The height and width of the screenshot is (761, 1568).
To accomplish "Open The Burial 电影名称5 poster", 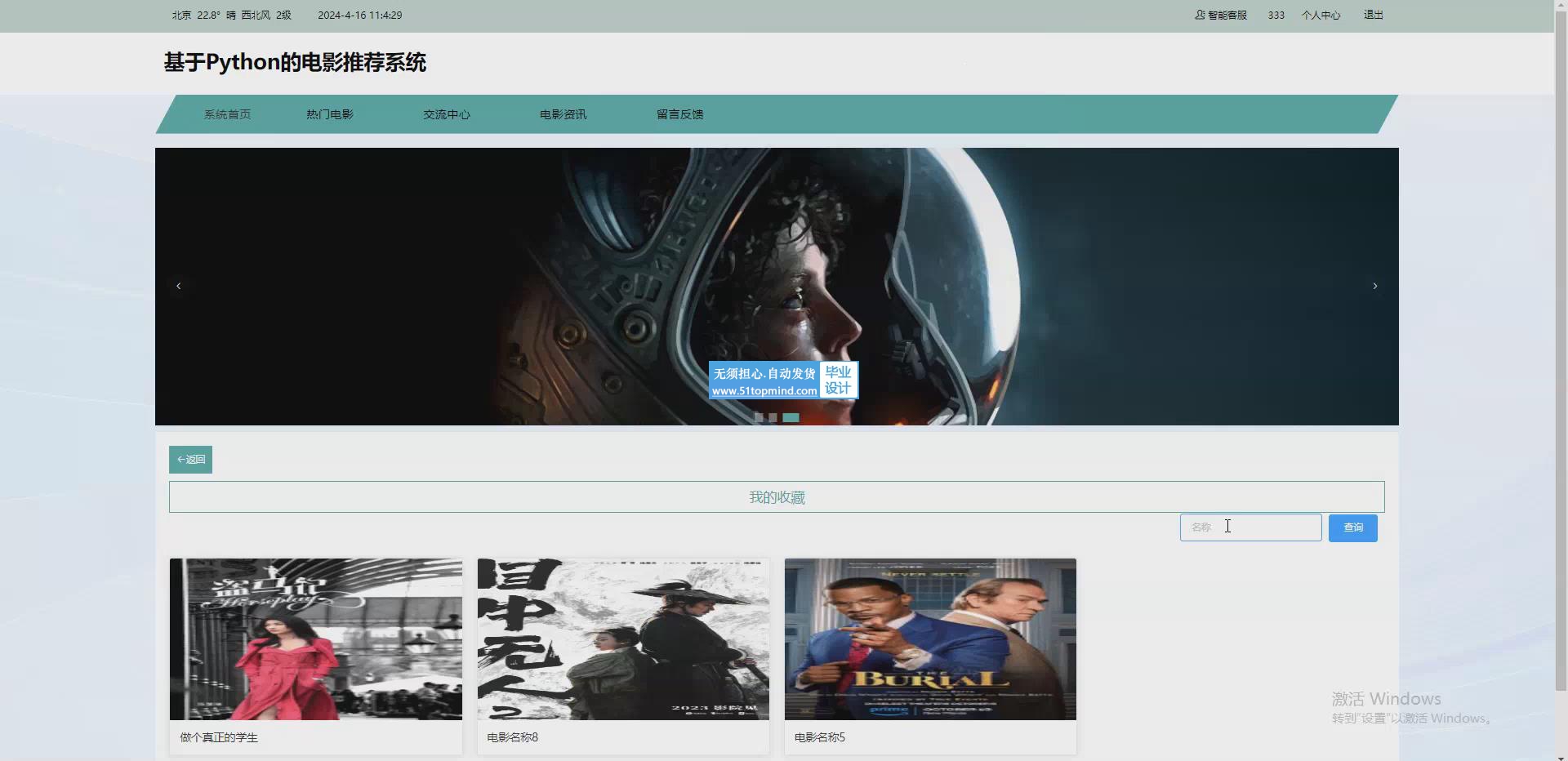I will click(930, 639).
